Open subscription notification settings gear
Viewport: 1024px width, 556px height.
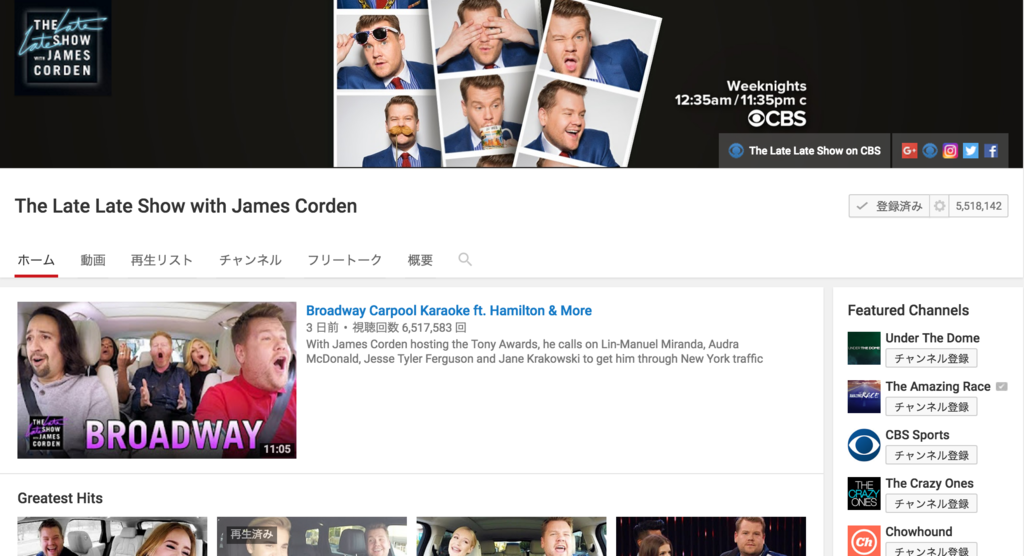point(939,206)
